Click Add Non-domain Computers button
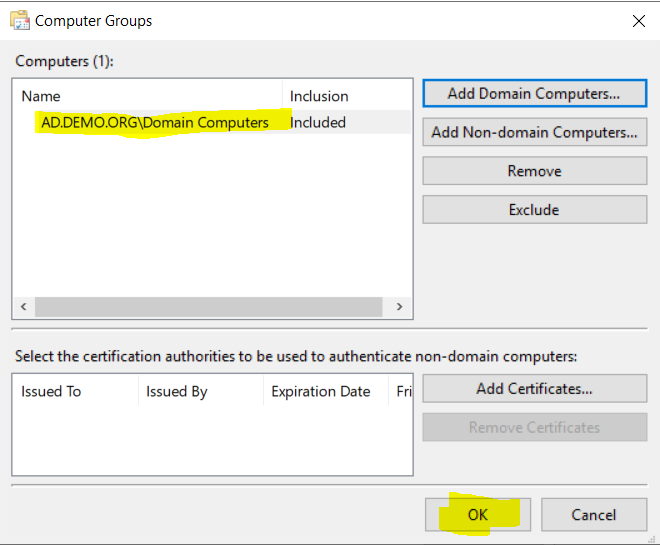This screenshot has height=545, width=660. tap(535, 132)
